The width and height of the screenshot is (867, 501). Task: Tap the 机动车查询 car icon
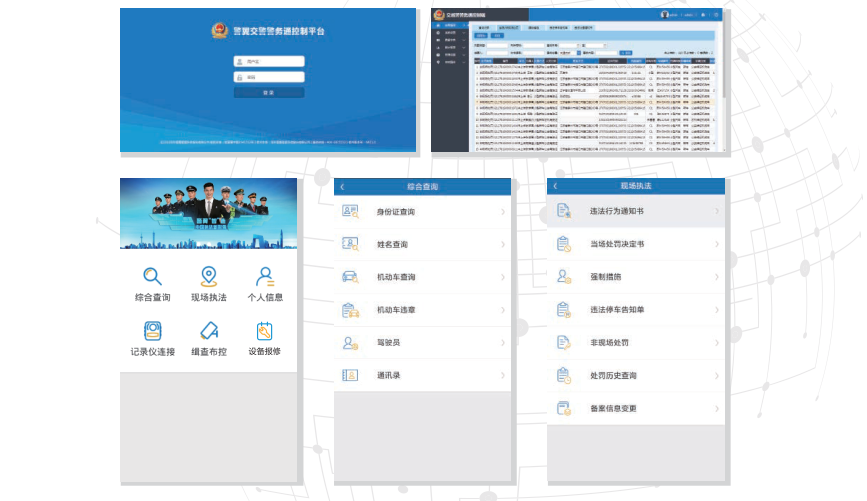350,277
